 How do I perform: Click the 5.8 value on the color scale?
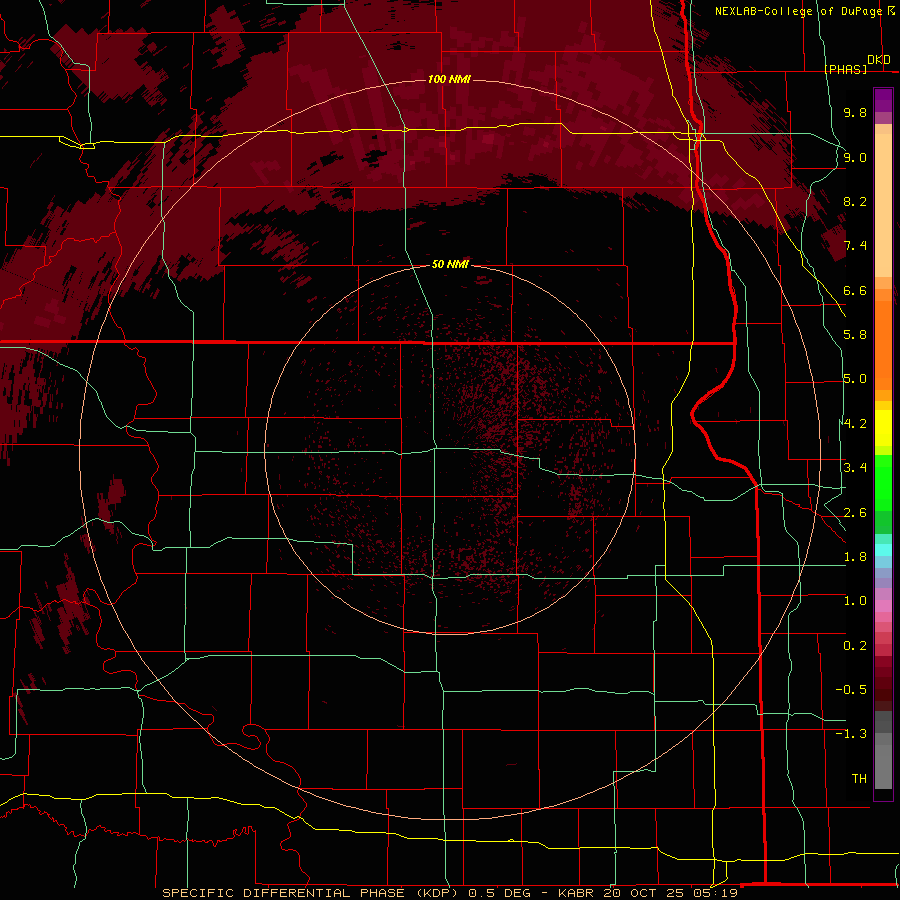click(855, 335)
